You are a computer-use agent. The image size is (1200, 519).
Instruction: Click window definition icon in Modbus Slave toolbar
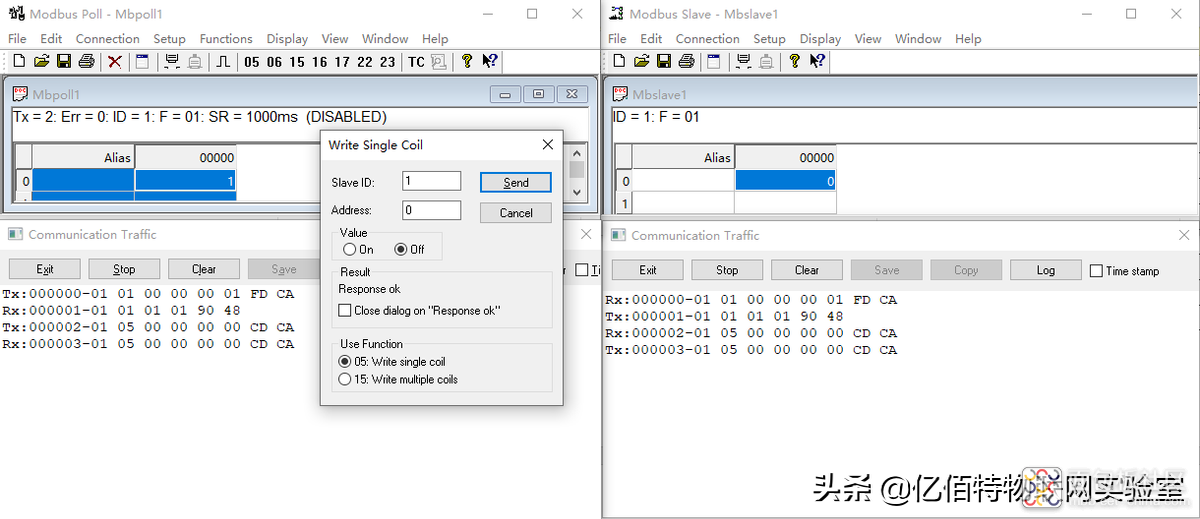[715, 62]
